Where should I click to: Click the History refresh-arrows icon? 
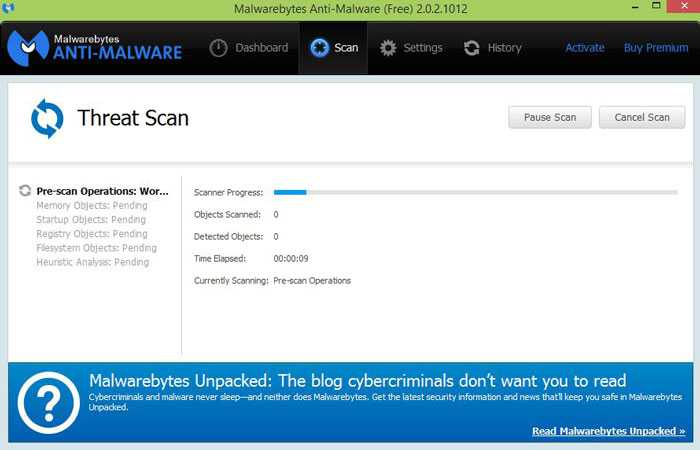pos(471,48)
